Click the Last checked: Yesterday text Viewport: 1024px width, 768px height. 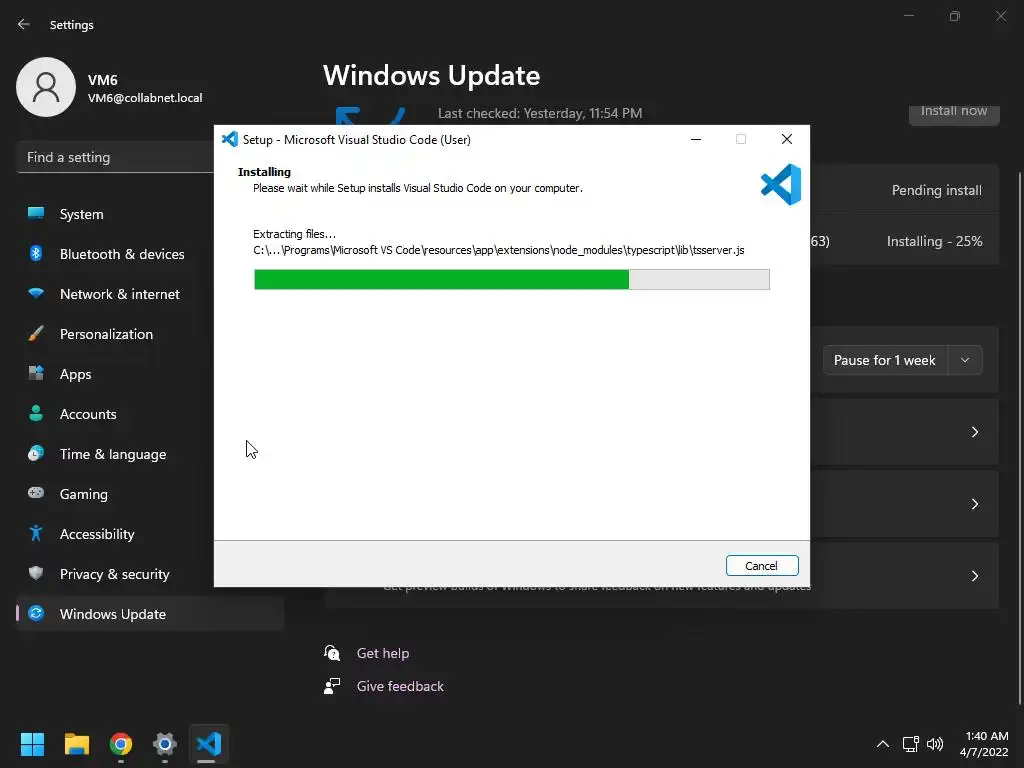(x=540, y=113)
